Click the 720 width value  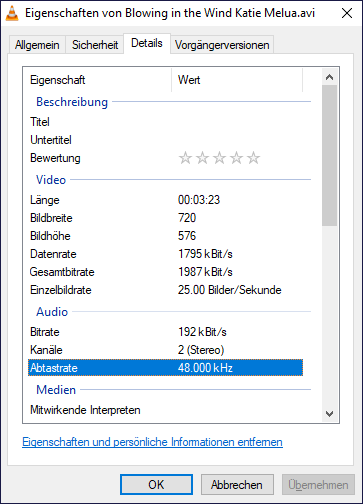[x=187, y=218]
